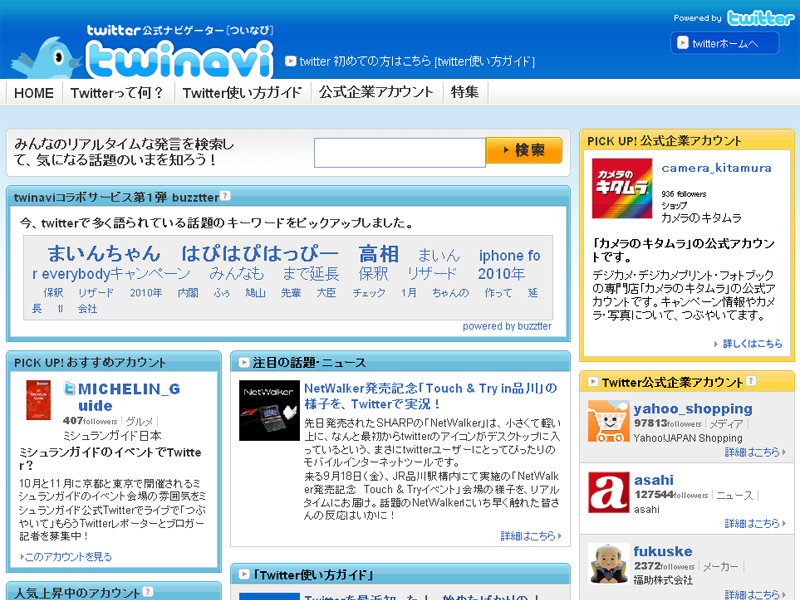Click the blue bird mascot icon

point(47,57)
